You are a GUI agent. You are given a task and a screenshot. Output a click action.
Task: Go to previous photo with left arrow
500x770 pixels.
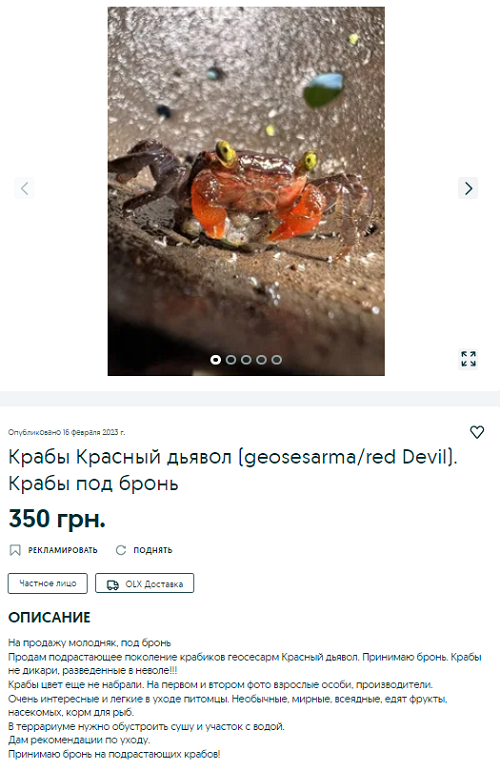click(25, 188)
